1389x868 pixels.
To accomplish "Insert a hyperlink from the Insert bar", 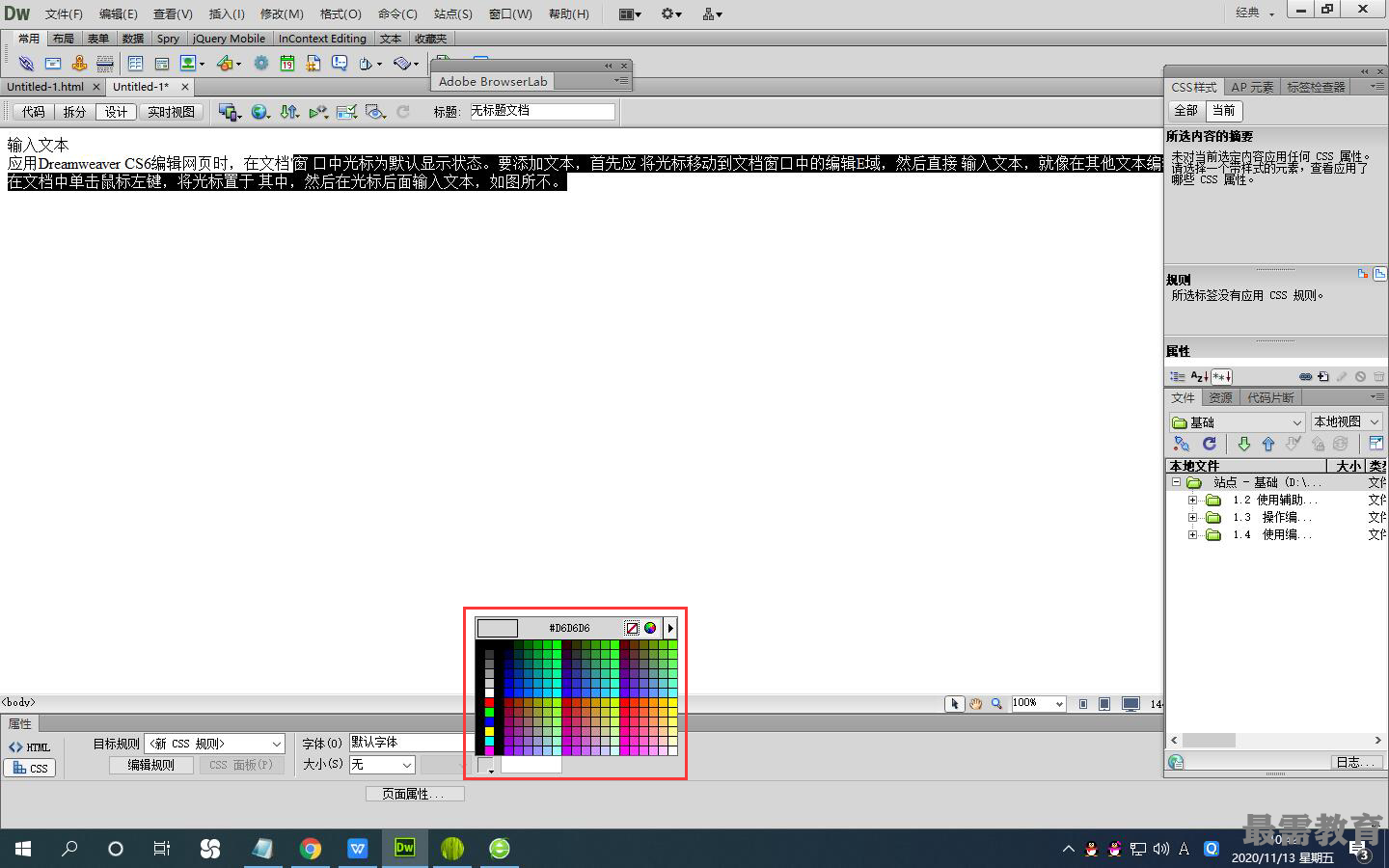I will [26, 64].
